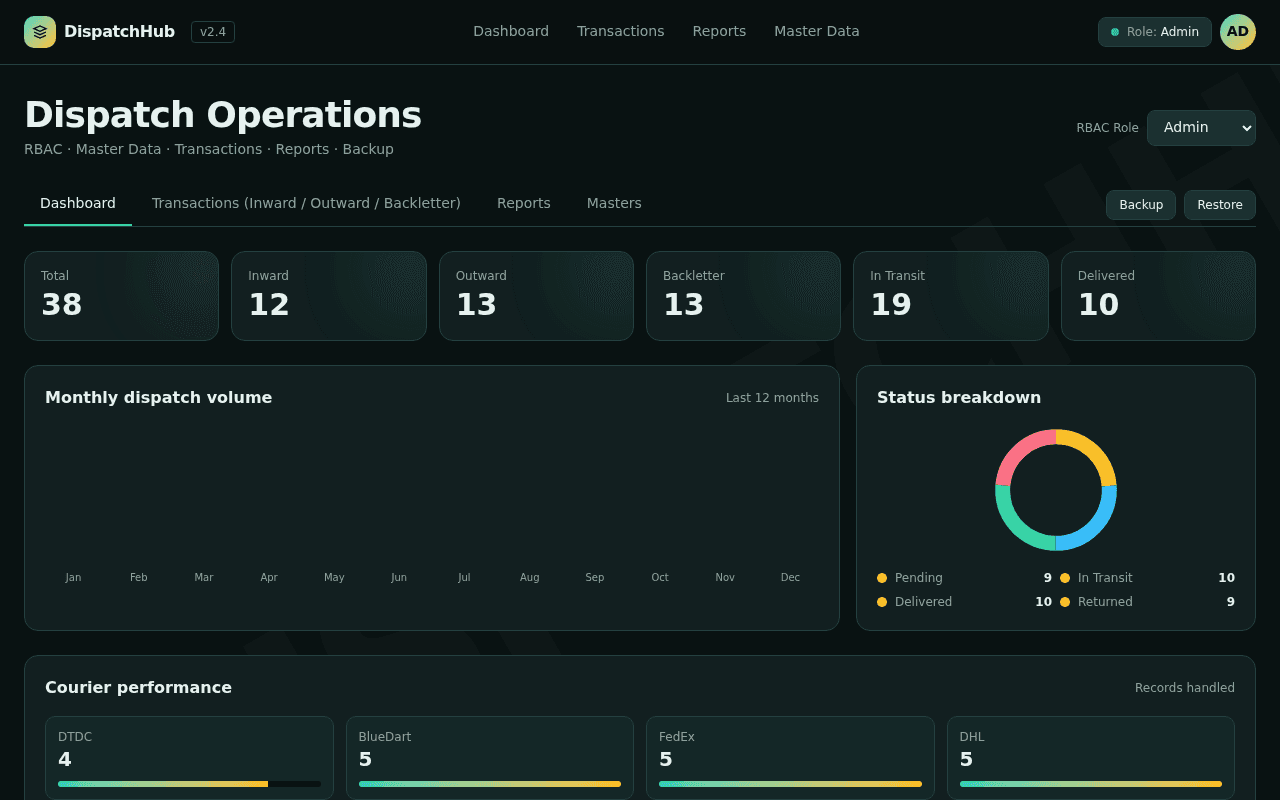This screenshot has width=1280, height=800.
Task: Click the Role: Admin badge
Action: click(x=1155, y=32)
